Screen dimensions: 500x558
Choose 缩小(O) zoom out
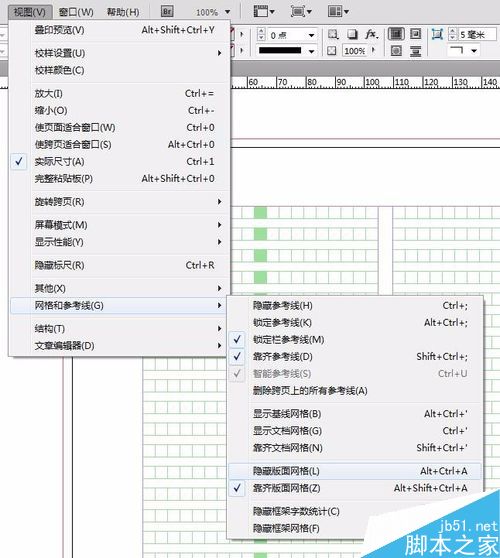[120, 110]
